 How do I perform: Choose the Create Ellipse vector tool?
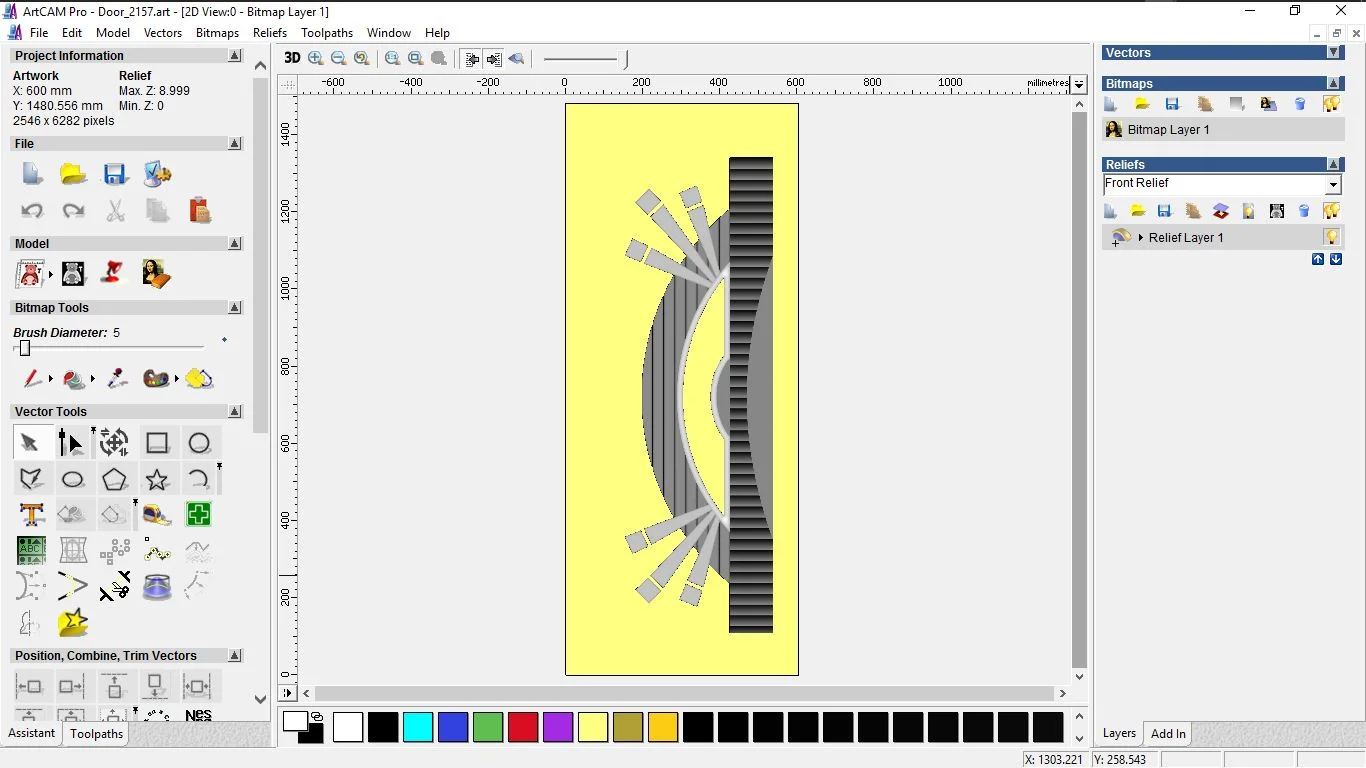pos(73,480)
